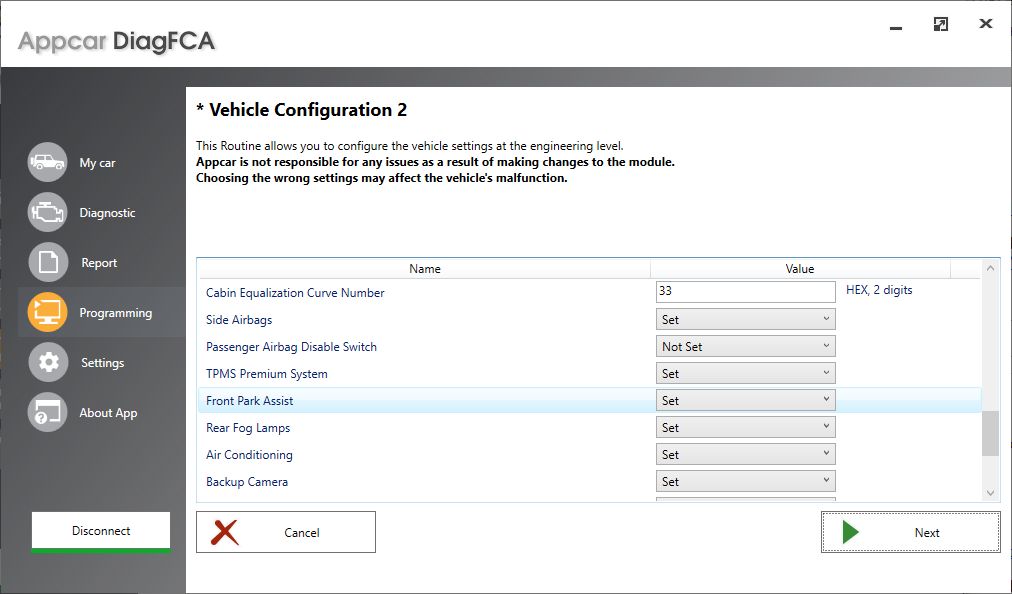The height and width of the screenshot is (594, 1012).
Task: Select the TPMS Premium System label
Action: 267,374
